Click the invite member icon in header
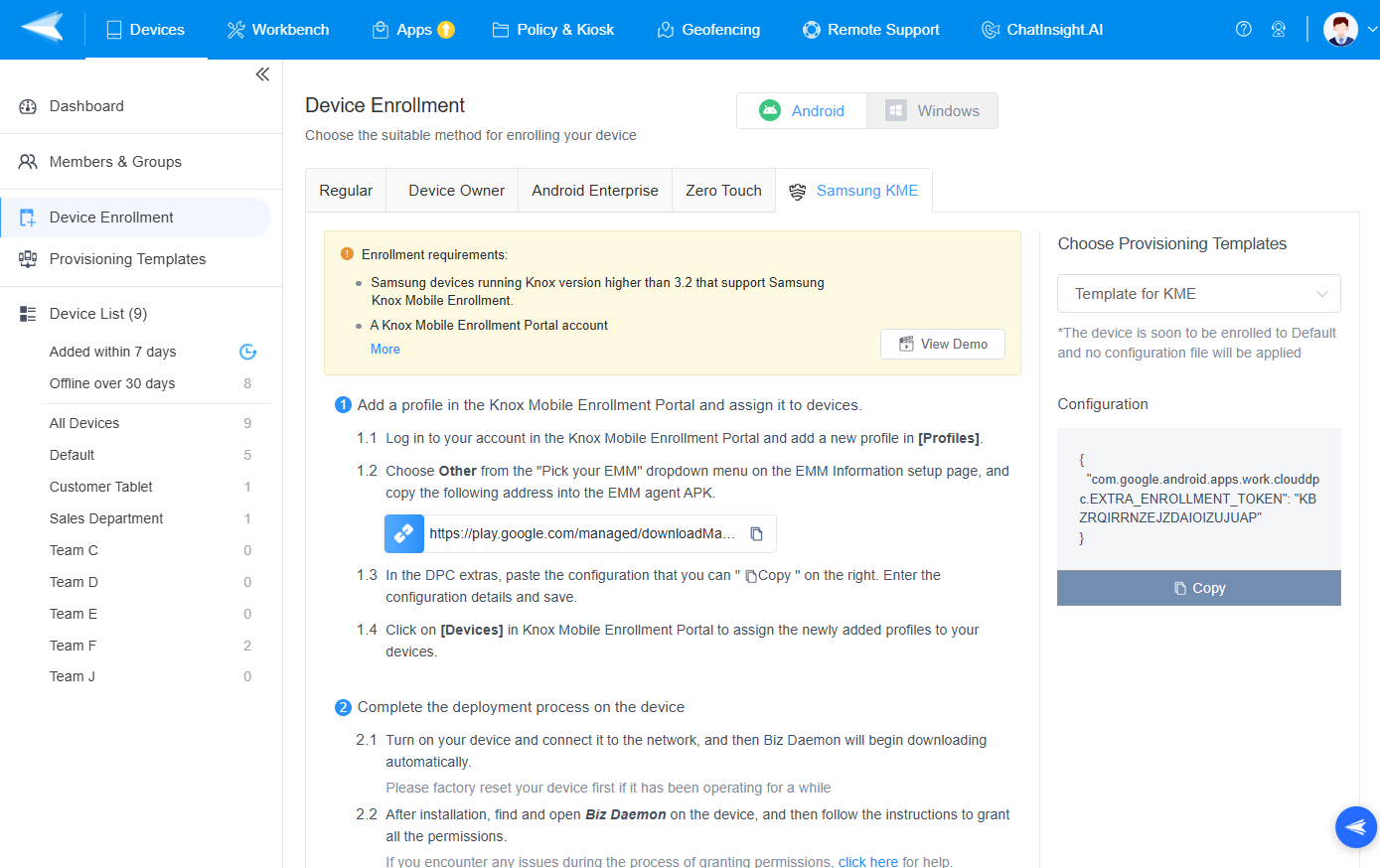This screenshot has height=868, width=1380. coord(1279,29)
